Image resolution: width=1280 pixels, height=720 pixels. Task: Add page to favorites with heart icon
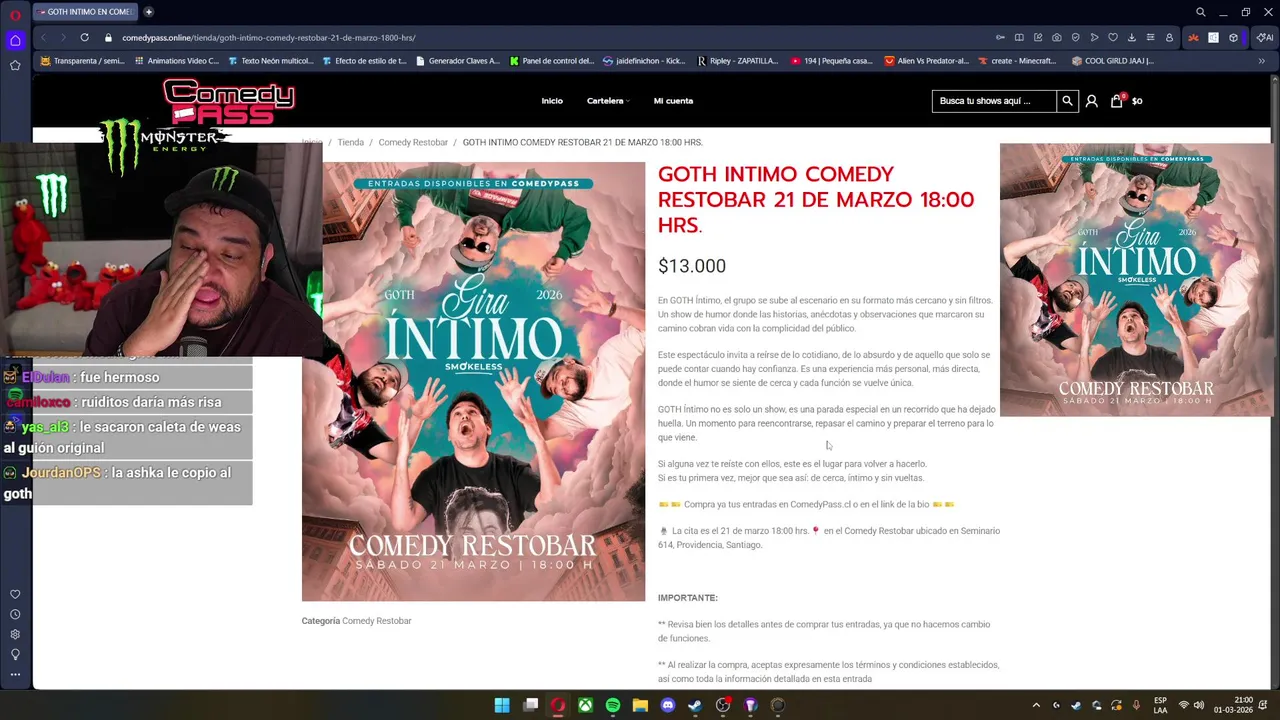[x=1113, y=38]
